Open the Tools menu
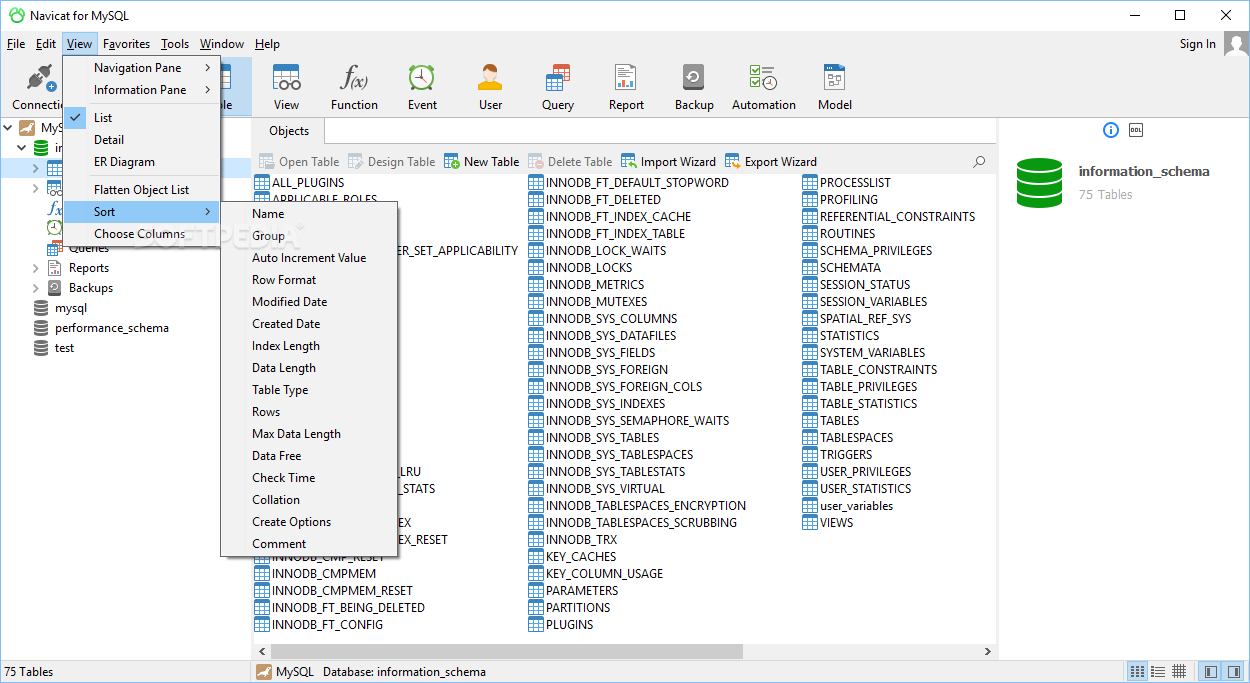Image resolution: width=1250 pixels, height=683 pixels. coord(175,44)
